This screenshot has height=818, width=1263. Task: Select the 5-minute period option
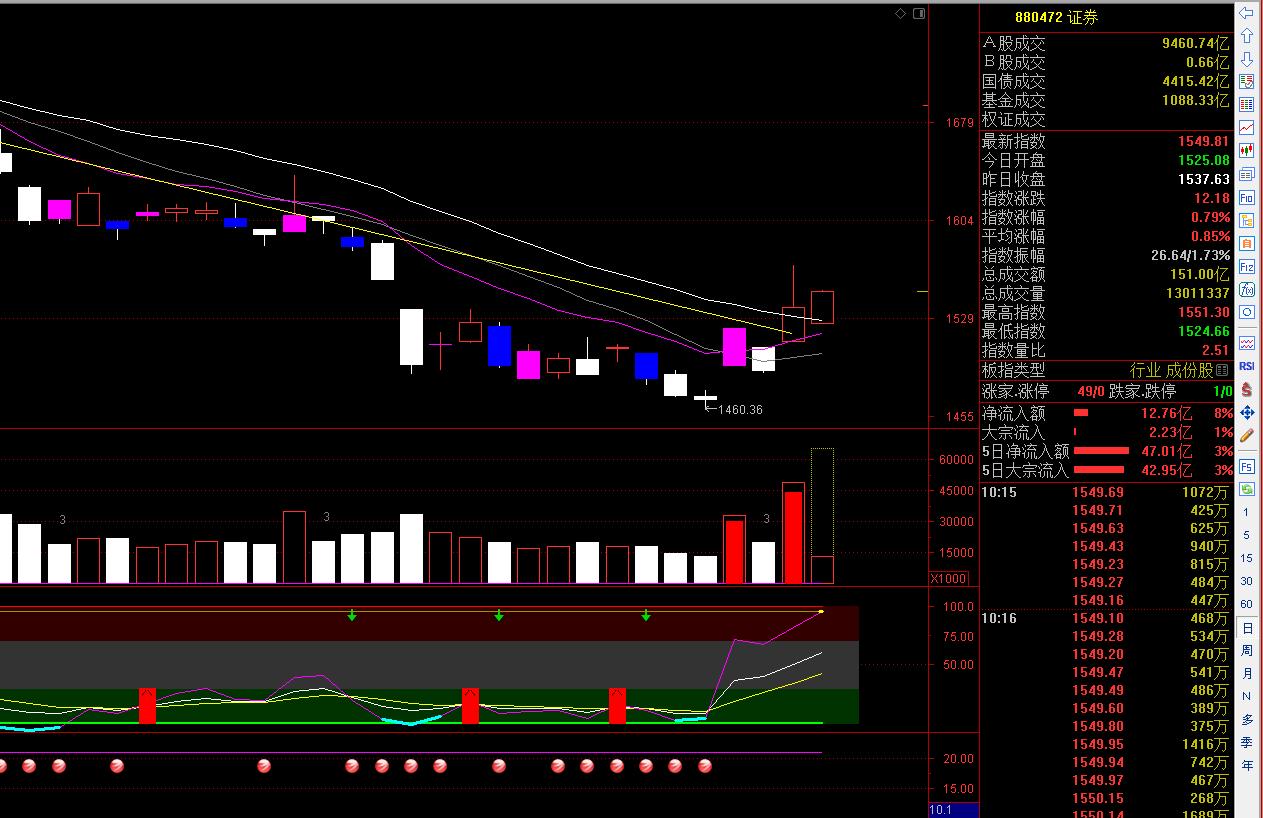click(x=1246, y=535)
